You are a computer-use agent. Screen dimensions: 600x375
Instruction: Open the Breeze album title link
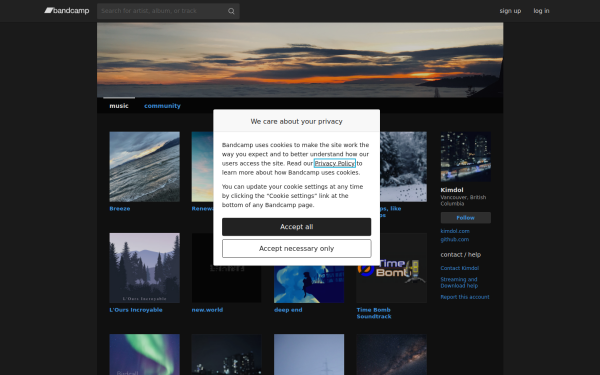coord(120,209)
